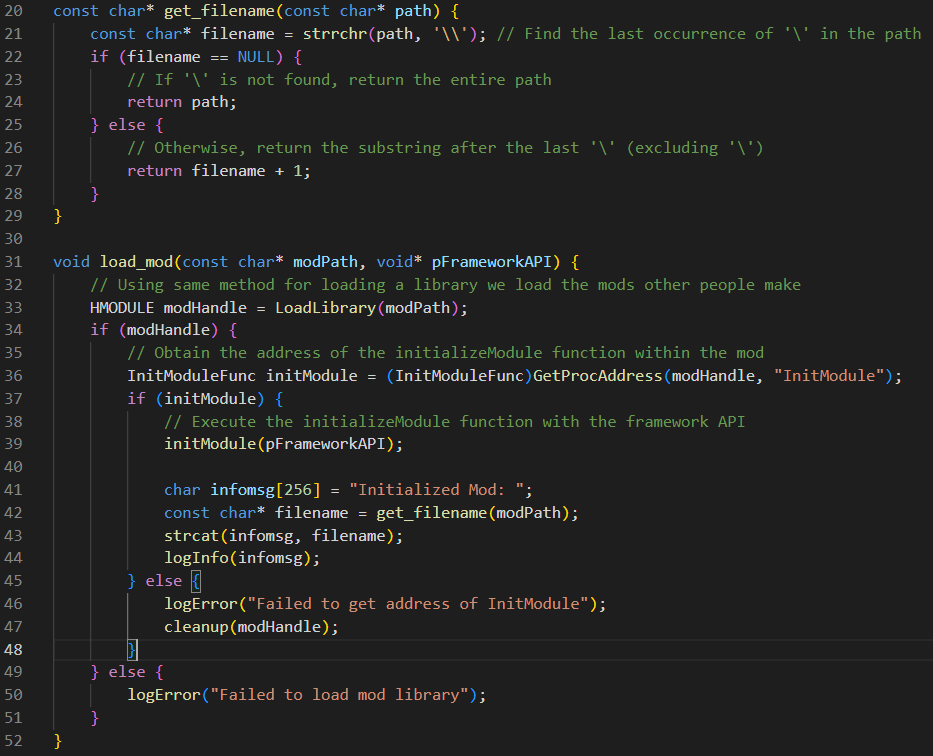Click NULL keyword on line 22
Viewport: 933px width, 756px height.
click(x=256, y=57)
